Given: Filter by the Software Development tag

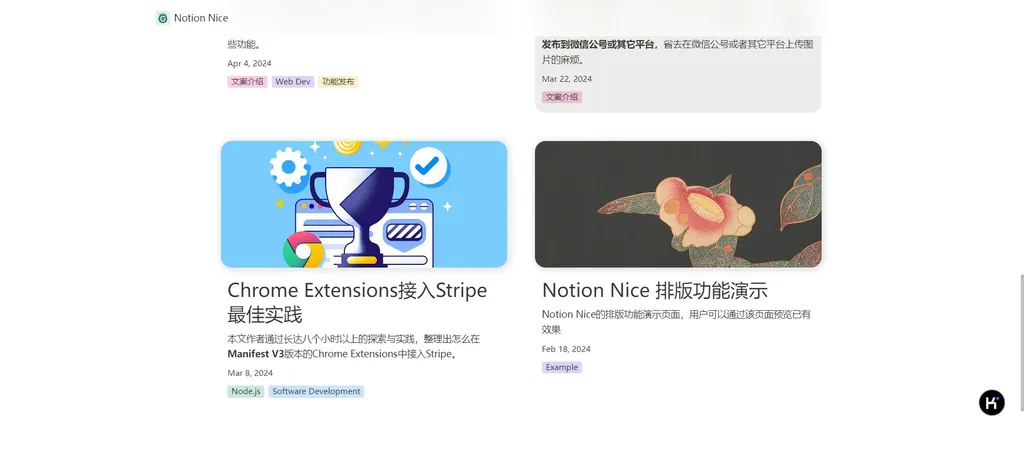Looking at the screenshot, I should (316, 392).
